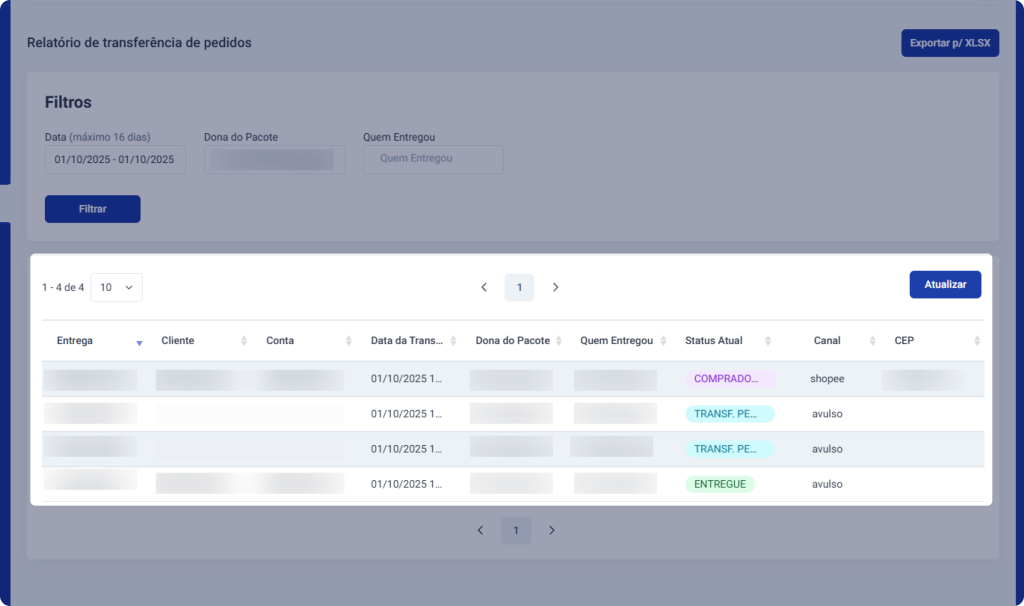
Task: Click the ENTREGUE status badge
Action: pos(720,484)
